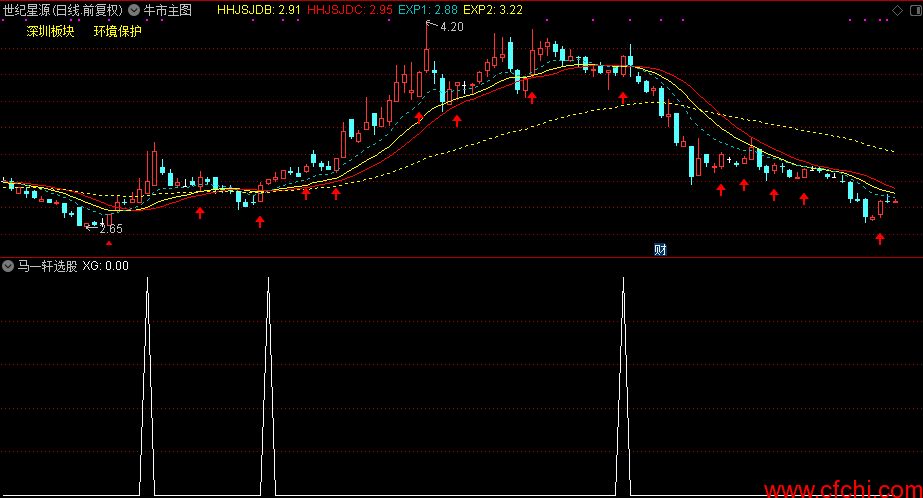The width and height of the screenshot is (923, 498).
Task: Click the yellow EXP2 3.22 indicator label
Action: pyautogui.click(x=493, y=10)
